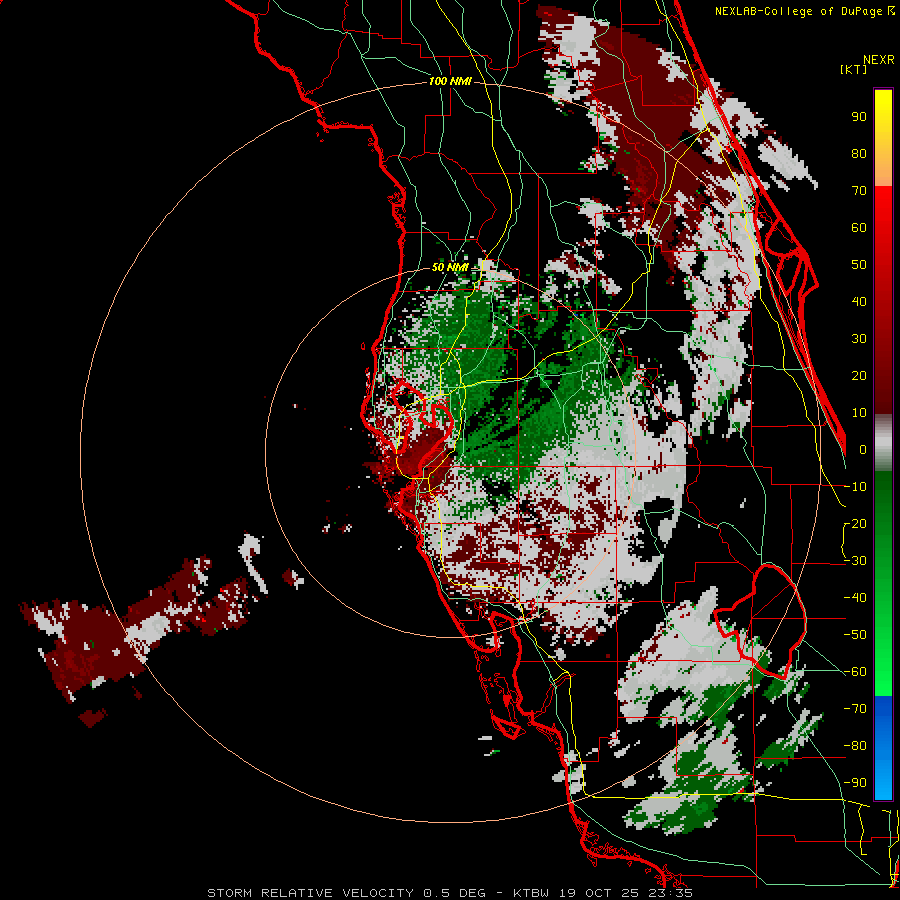Image resolution: width=900 pixels, height=900 pixels.
Task: Click the 100 NMI range ring label
Action: click(x=450, y=81)
